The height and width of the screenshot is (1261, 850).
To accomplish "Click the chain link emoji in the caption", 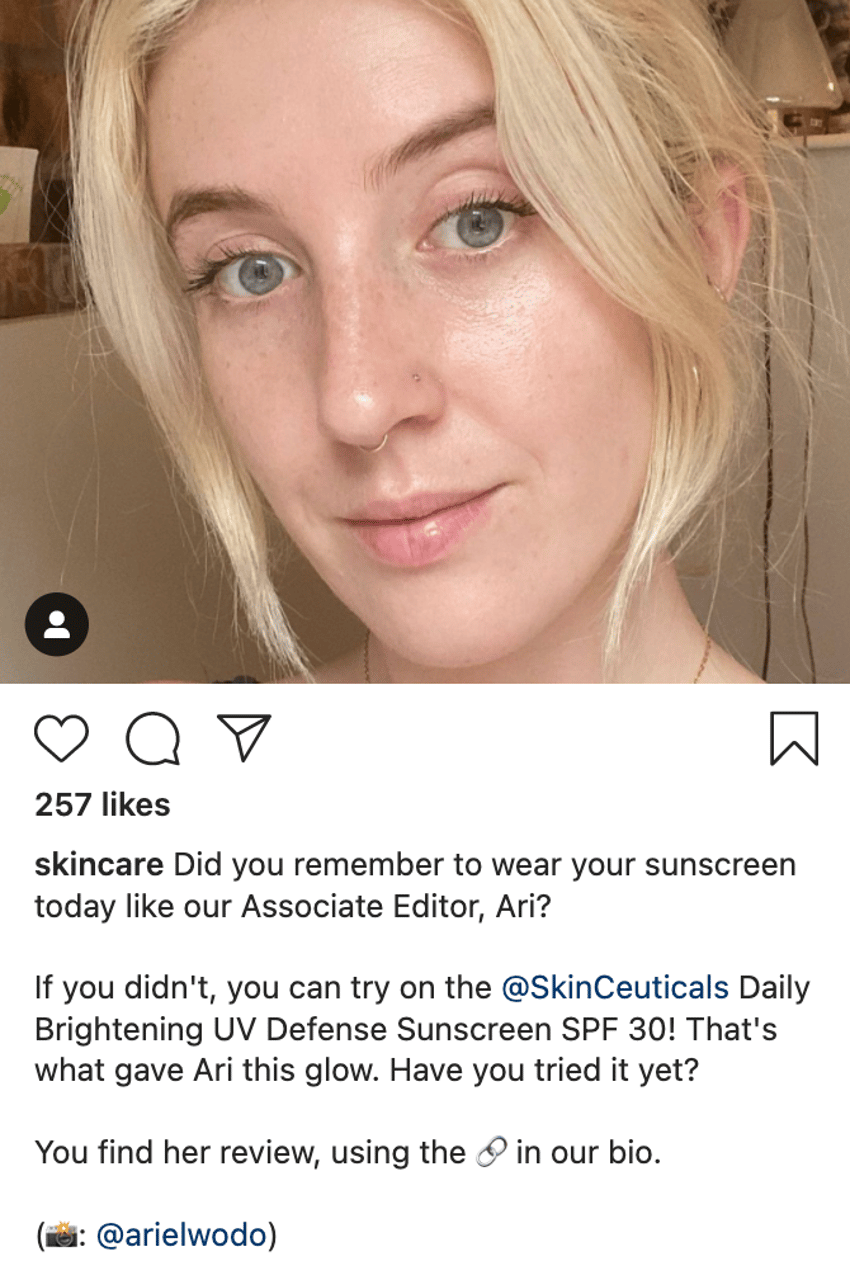I will pyautogui.click(x=491, y=1153).
